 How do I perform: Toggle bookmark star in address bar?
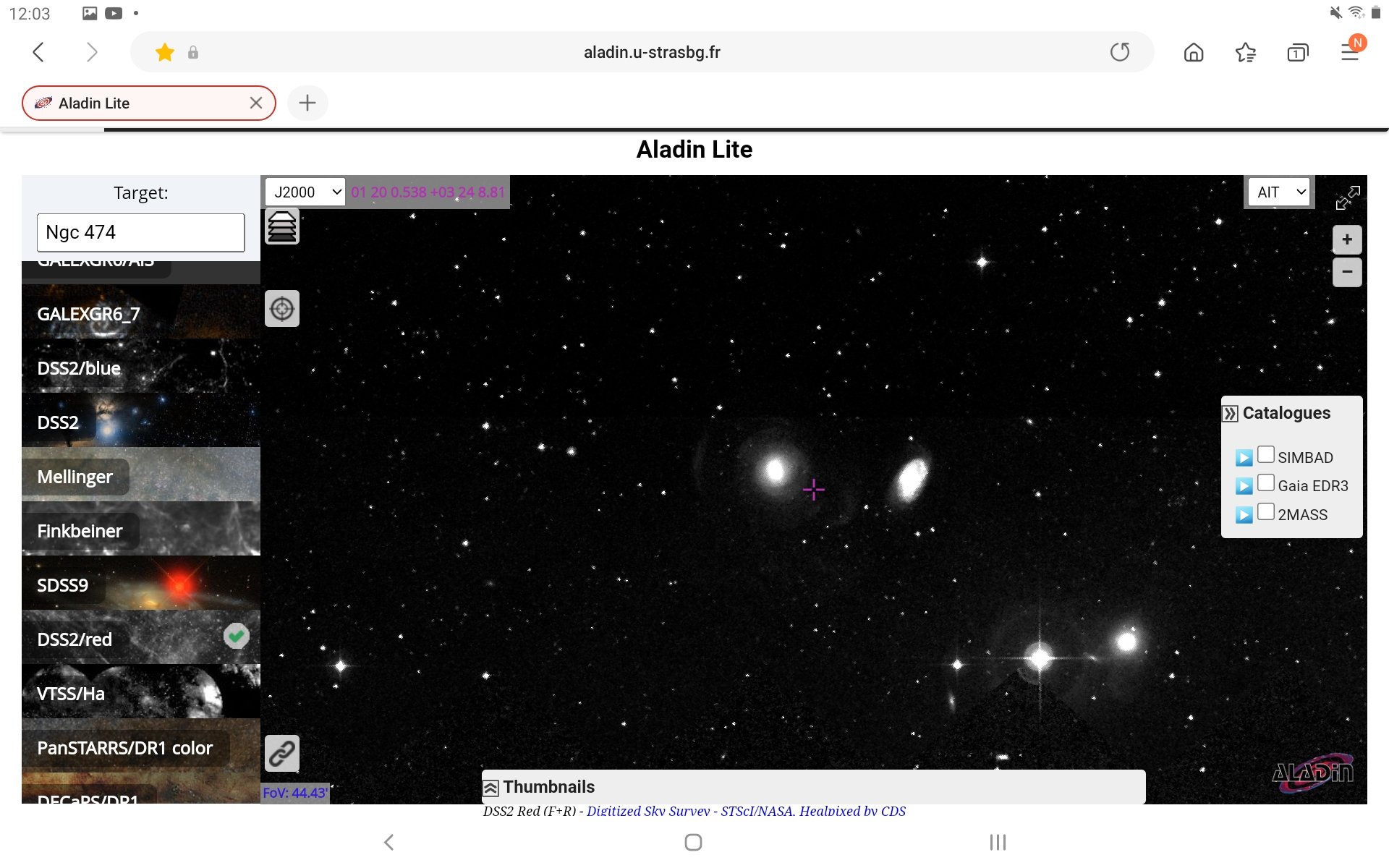click(165, 52)
